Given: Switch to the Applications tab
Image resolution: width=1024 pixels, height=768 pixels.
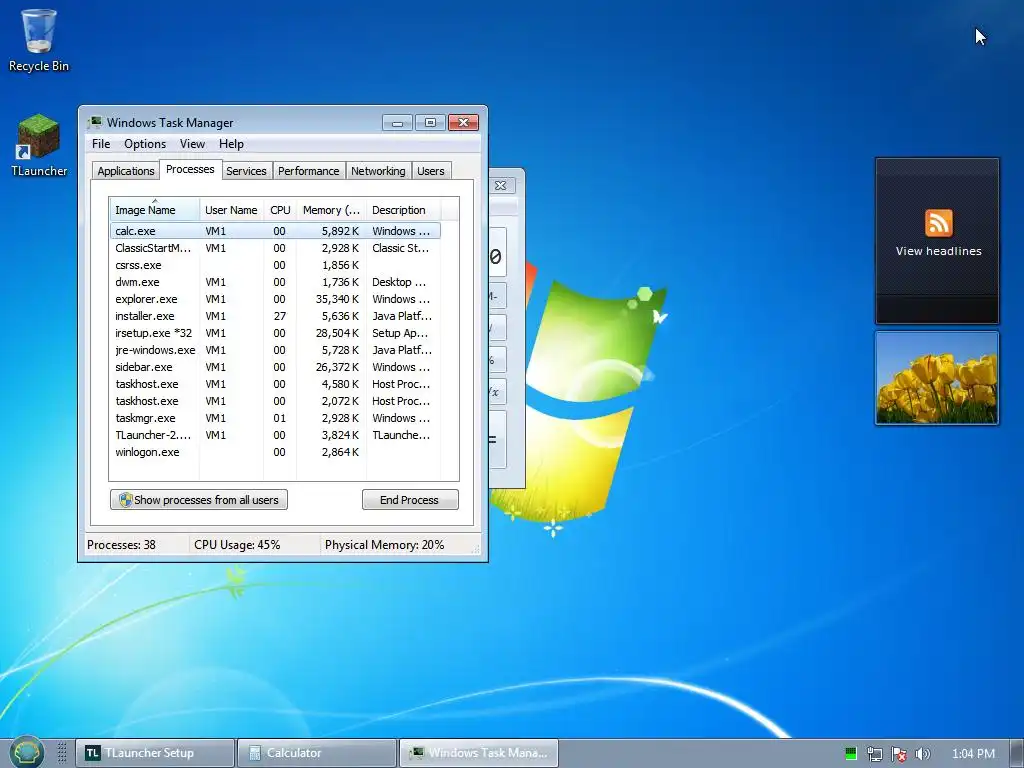Looking at the screenshot, I should coord(125,170).
